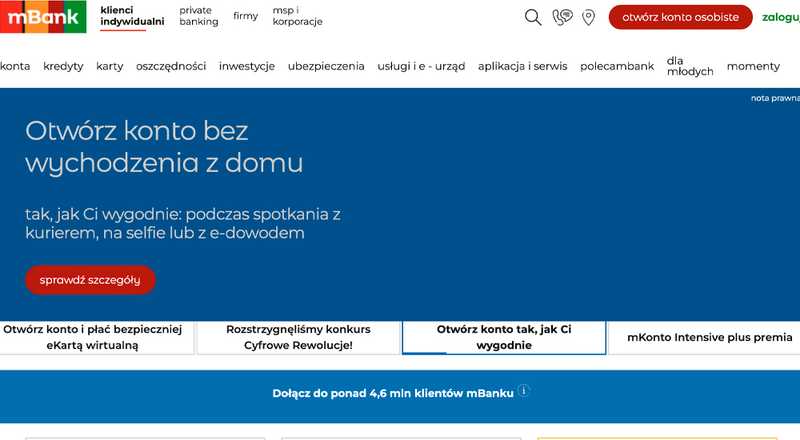The width and height of the screenshot is (800, 440).
Task: Click the phone contact icon
Action: pos(562,17)
